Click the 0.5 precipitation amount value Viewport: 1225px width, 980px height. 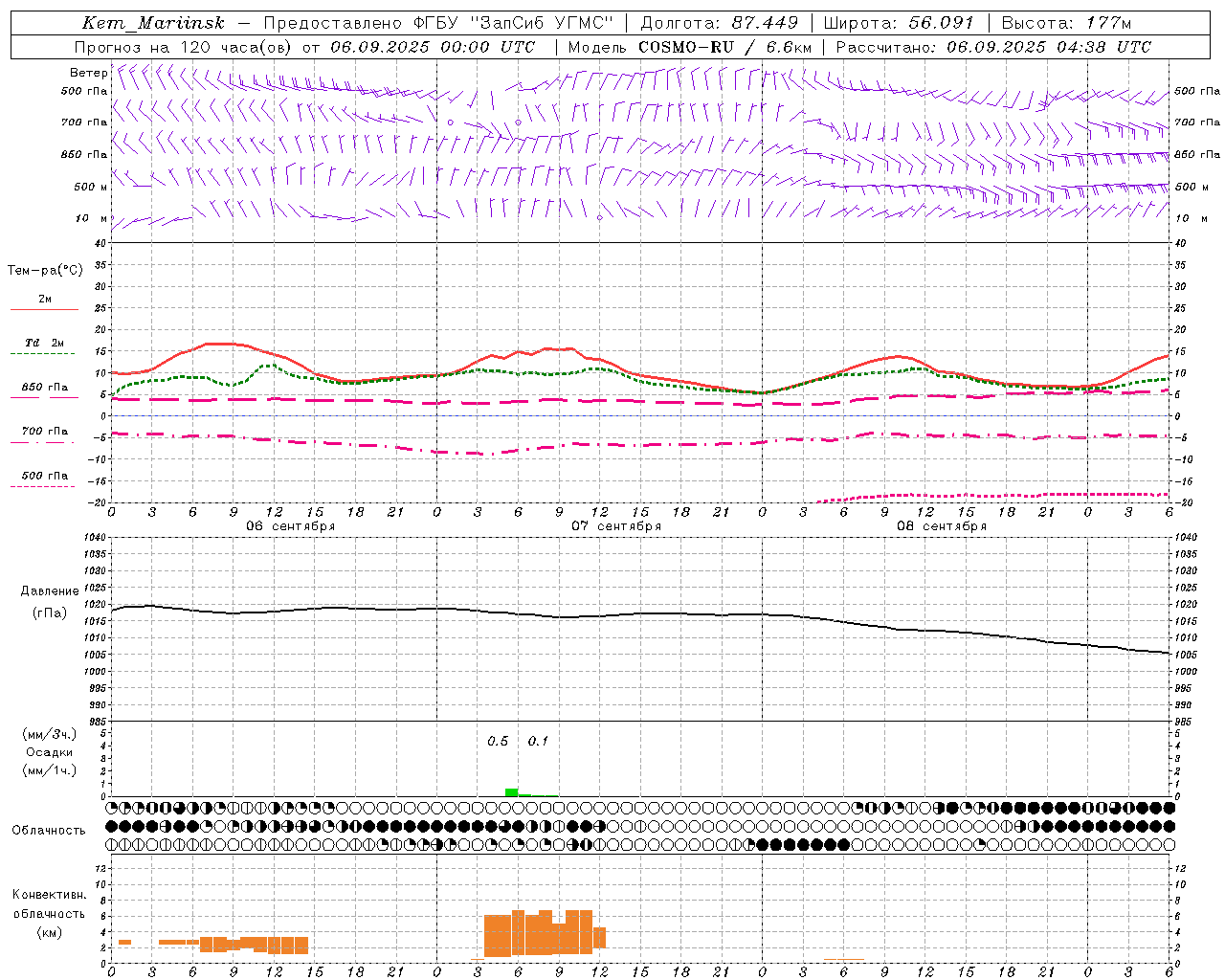[498, 741]
